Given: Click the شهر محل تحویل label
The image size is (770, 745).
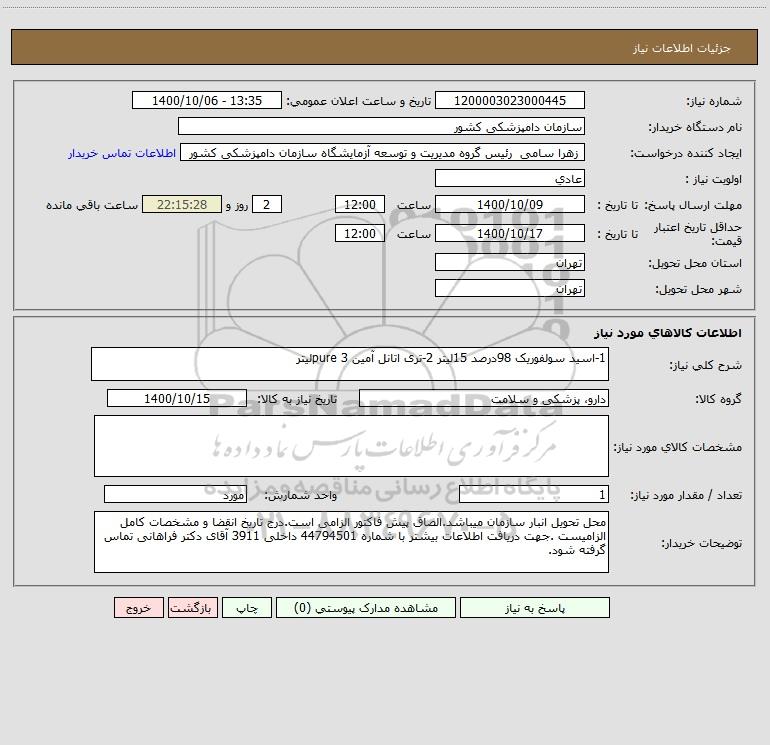Looking at the screenshot, I should point(699,290).
